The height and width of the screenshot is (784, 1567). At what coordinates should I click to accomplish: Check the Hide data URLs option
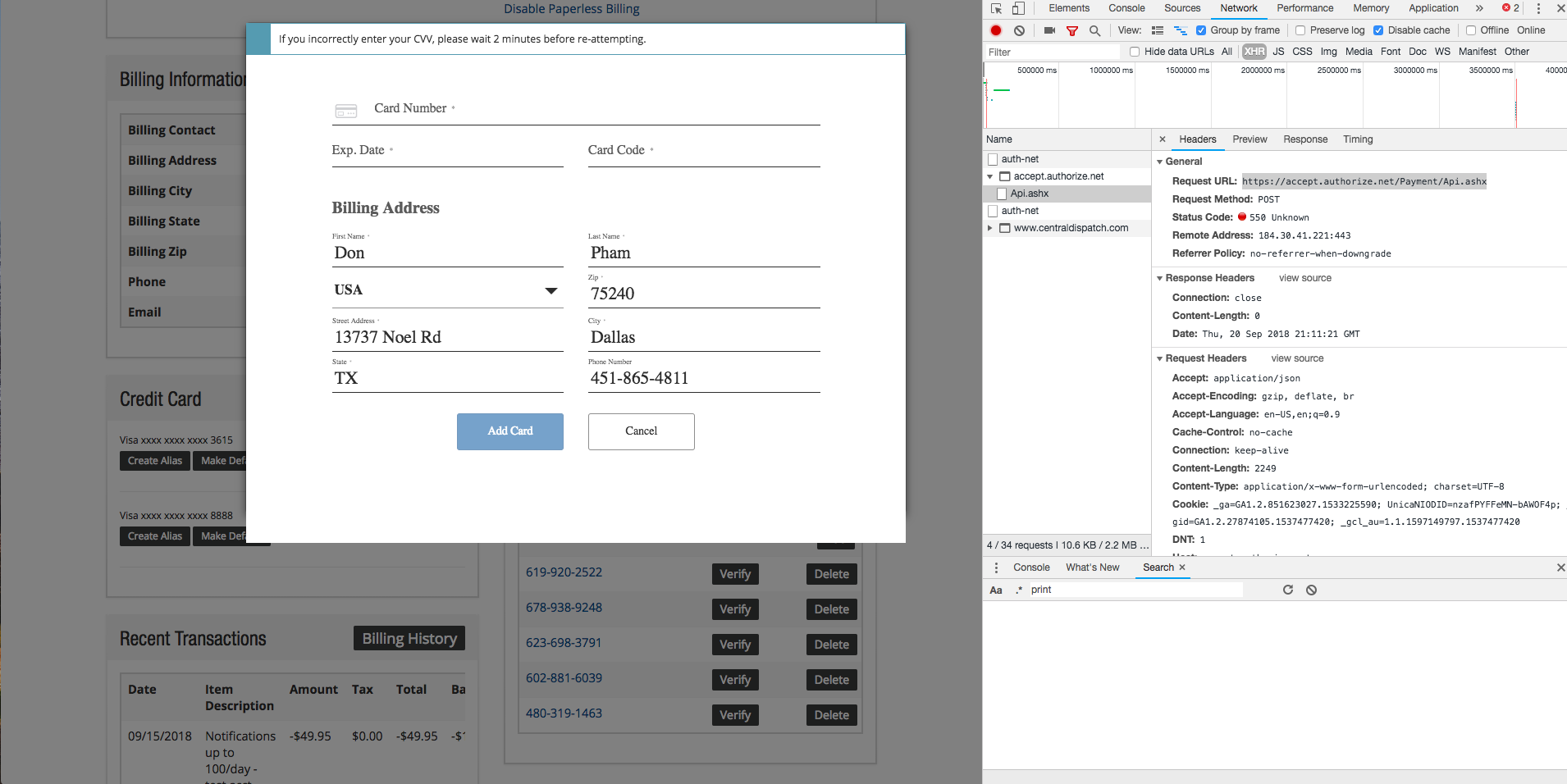tap(1135, 51)
